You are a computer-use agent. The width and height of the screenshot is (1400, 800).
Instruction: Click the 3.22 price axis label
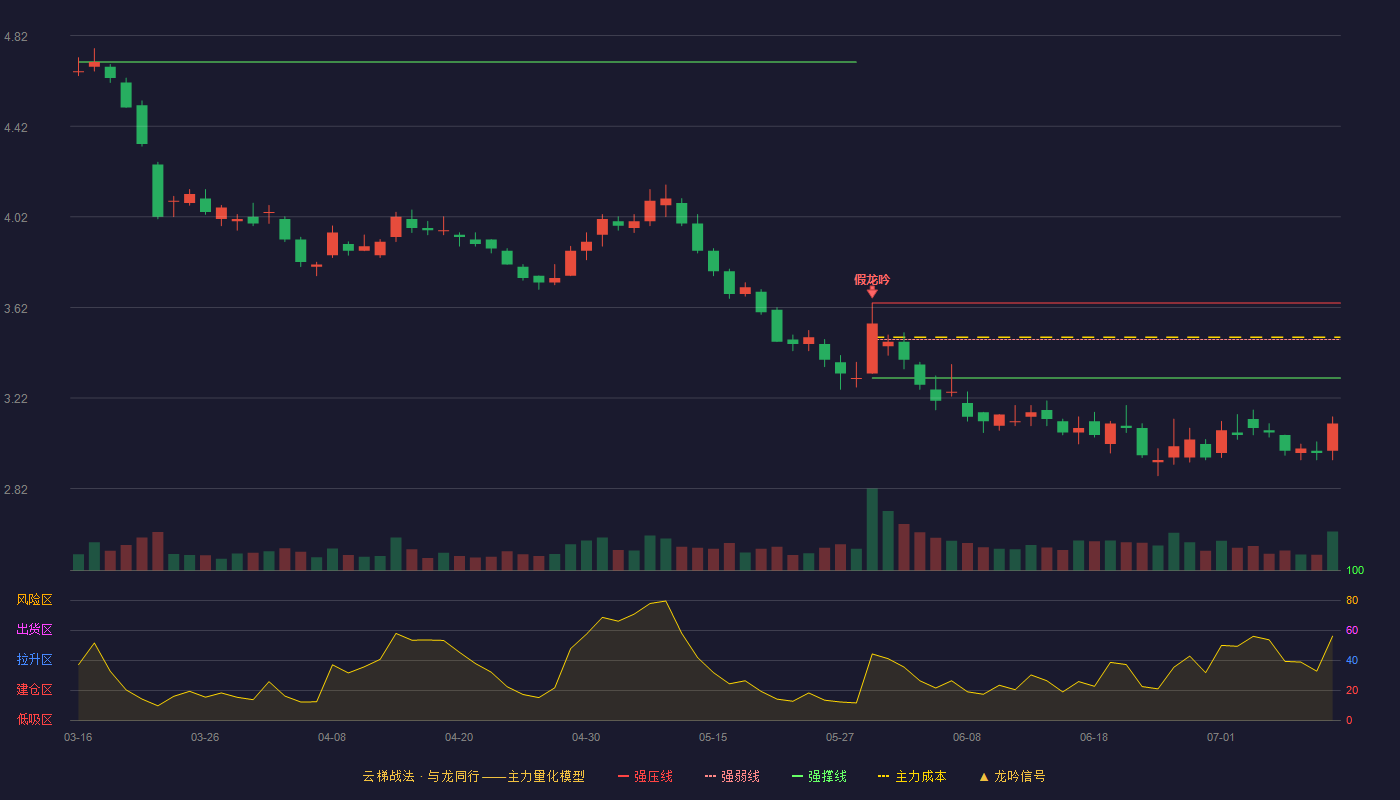pos(16,399)
